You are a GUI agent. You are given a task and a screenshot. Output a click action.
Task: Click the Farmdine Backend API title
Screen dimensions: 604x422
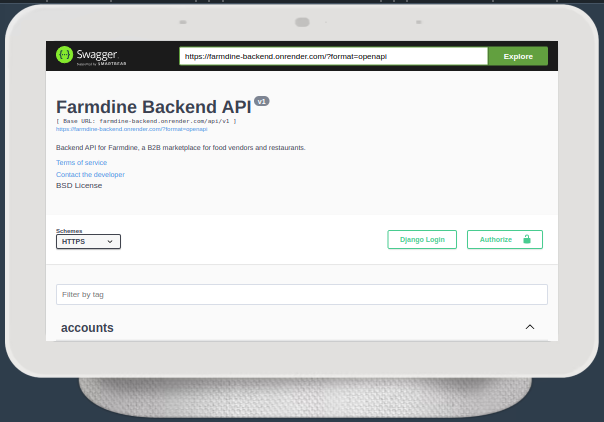coord(154,107)
